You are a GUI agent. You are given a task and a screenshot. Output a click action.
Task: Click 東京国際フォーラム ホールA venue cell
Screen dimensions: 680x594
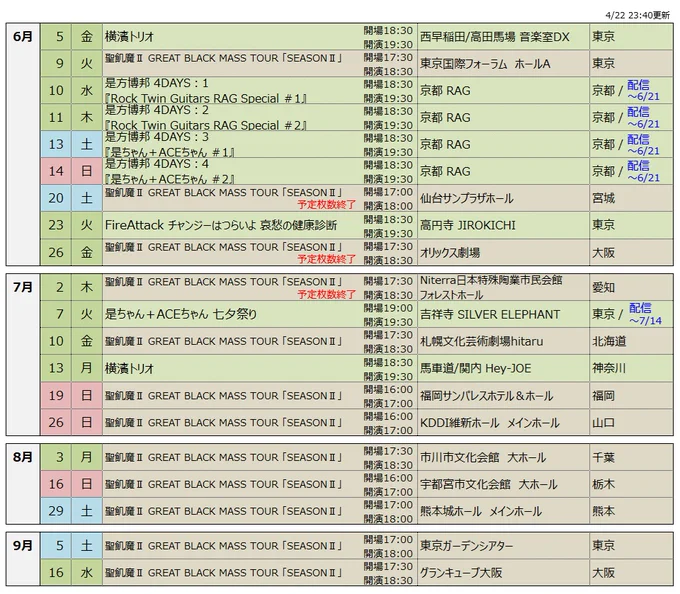coord(503,64)
